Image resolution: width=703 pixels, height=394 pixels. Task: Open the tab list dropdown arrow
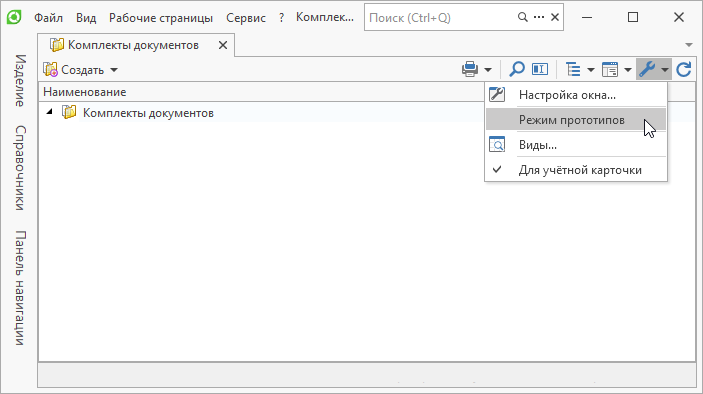tap(689, 45)
